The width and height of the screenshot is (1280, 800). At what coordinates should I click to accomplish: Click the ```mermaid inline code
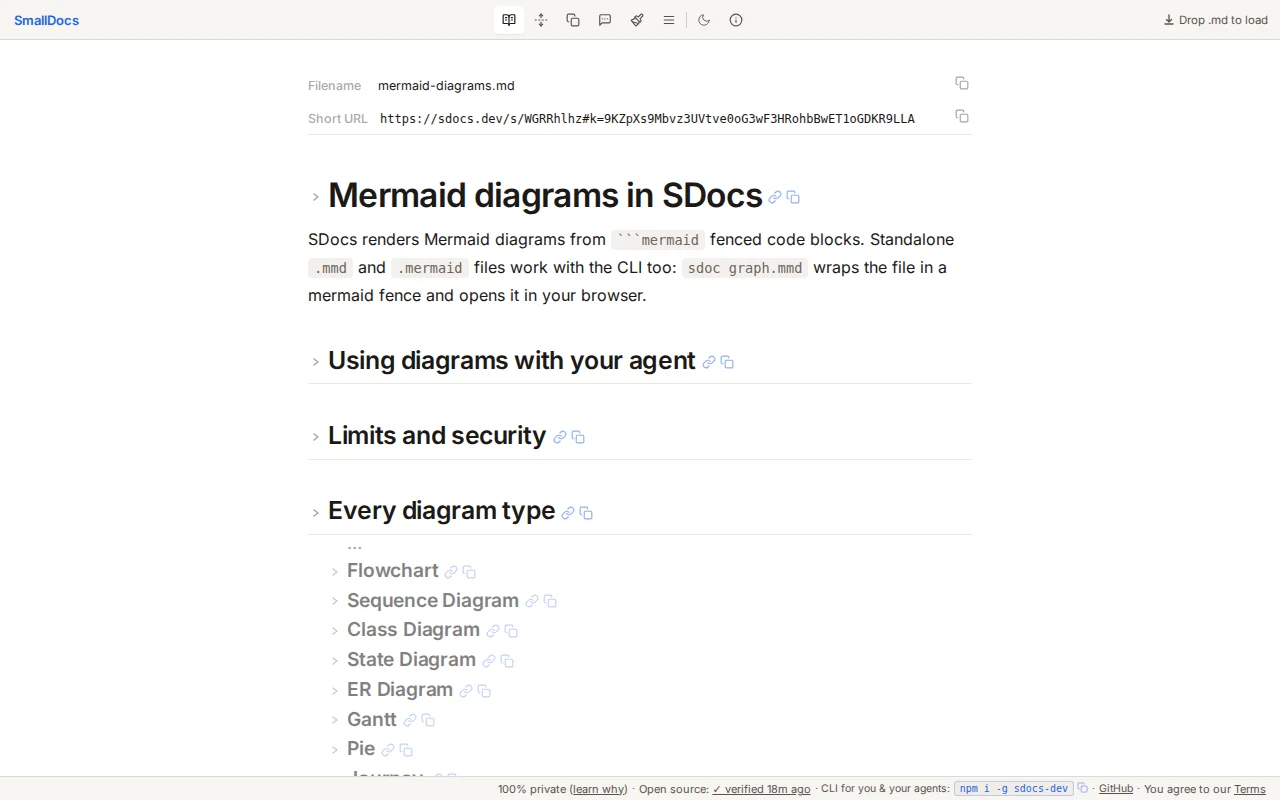[658, 240]
